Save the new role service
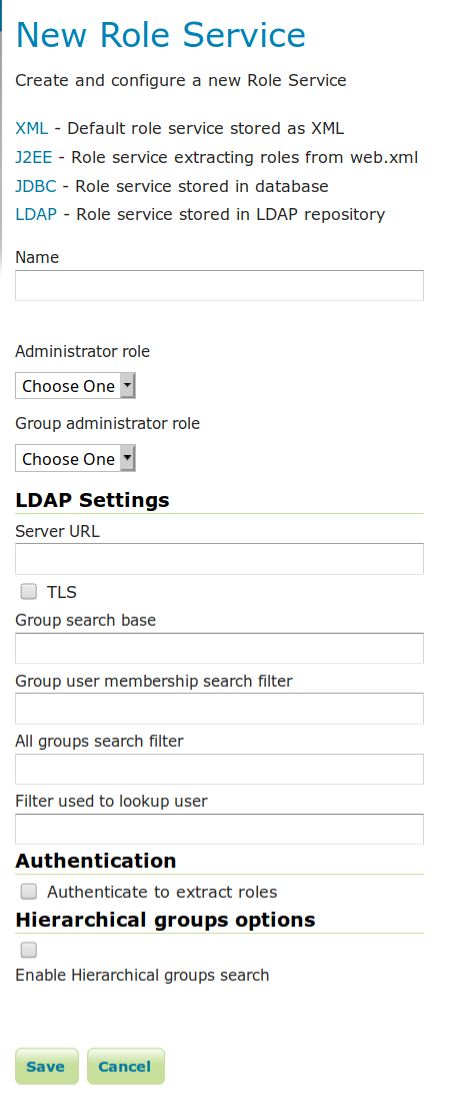Viewport: 458px width, 1119px height. tap(46, 1066)
